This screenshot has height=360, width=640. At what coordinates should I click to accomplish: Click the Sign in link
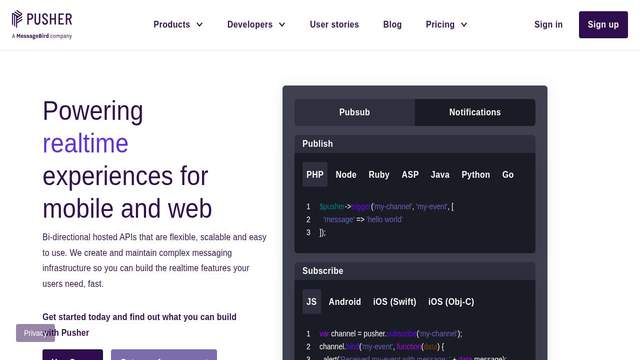548,24
